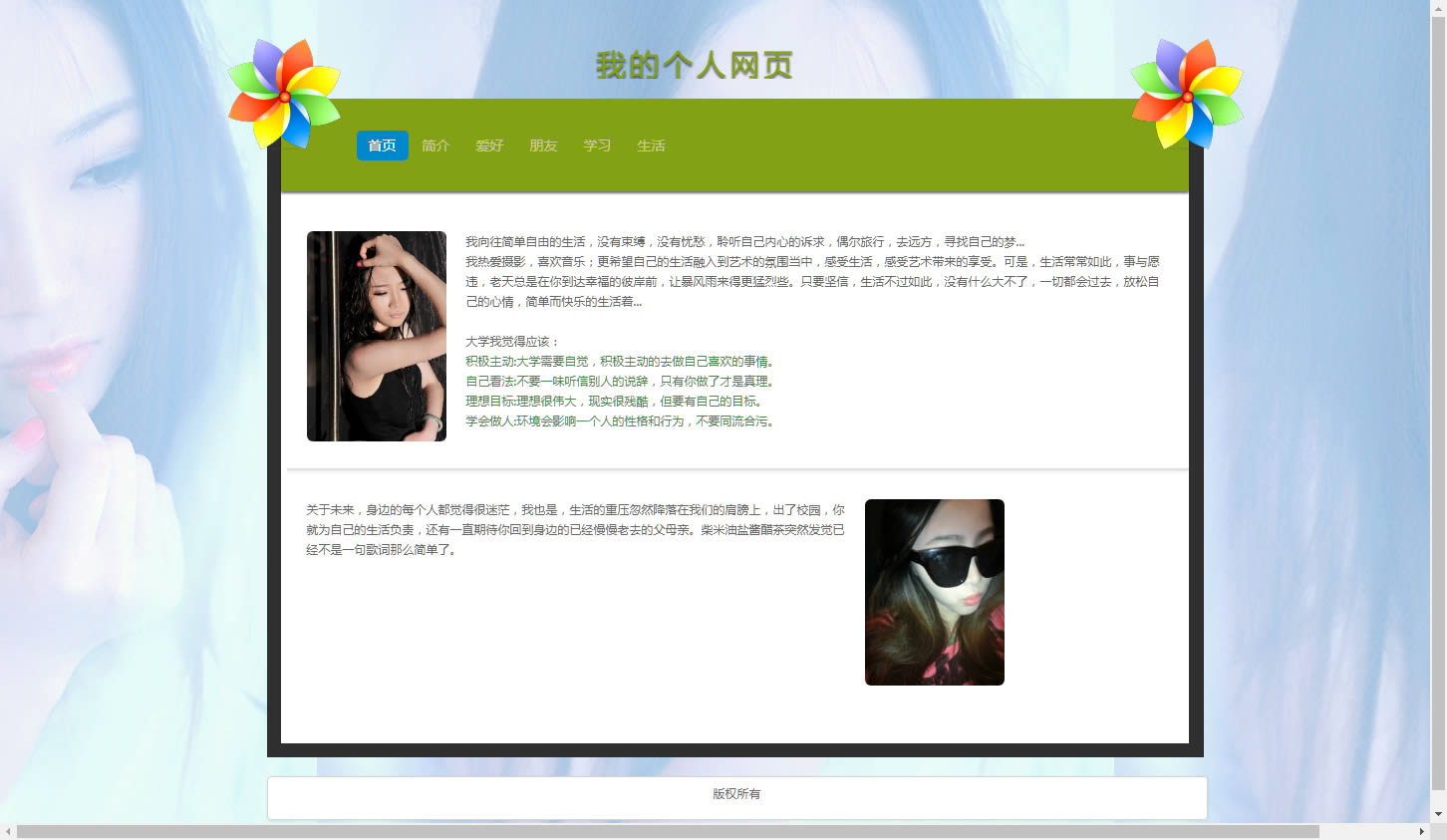Switch to the 学习 section

pos(597,145)
